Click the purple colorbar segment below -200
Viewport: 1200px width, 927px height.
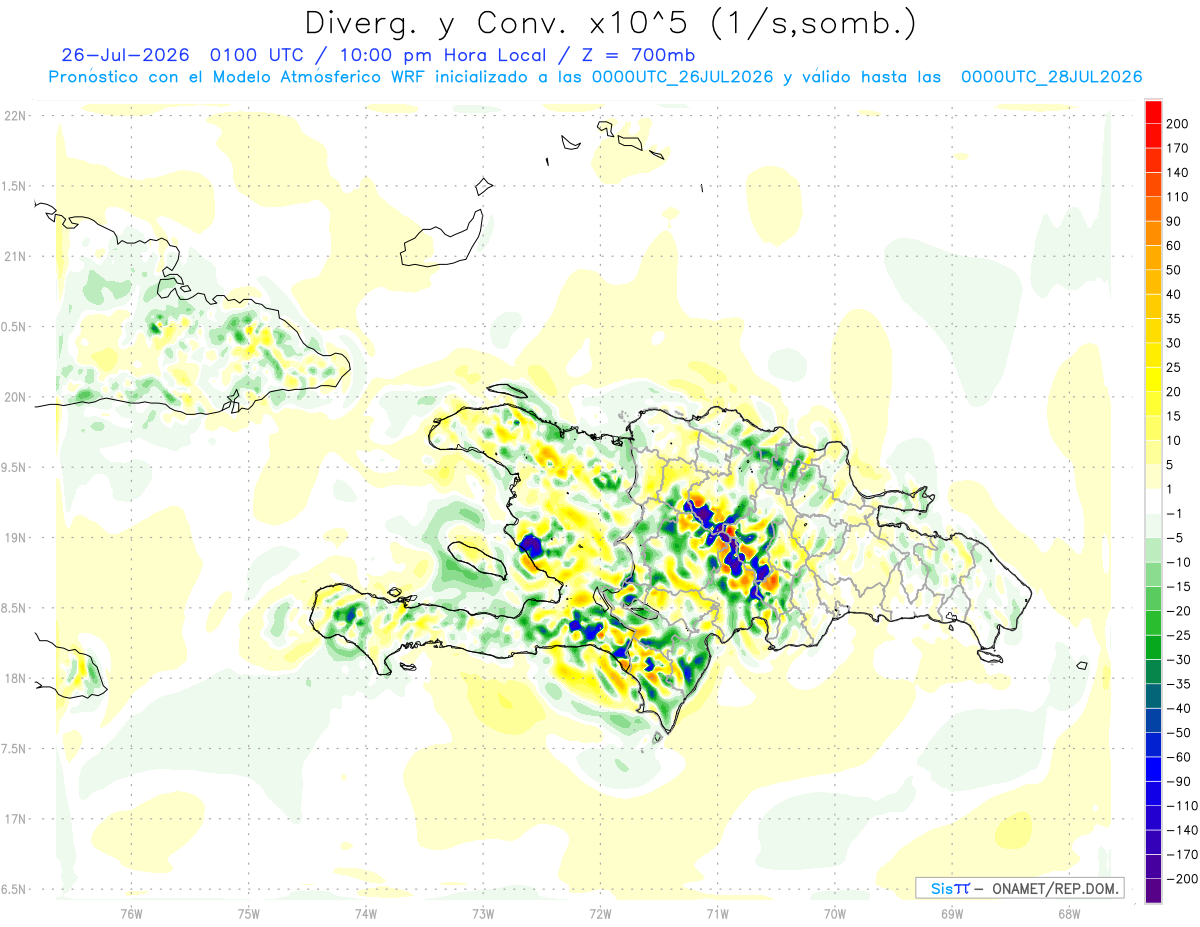point(1153,890)
